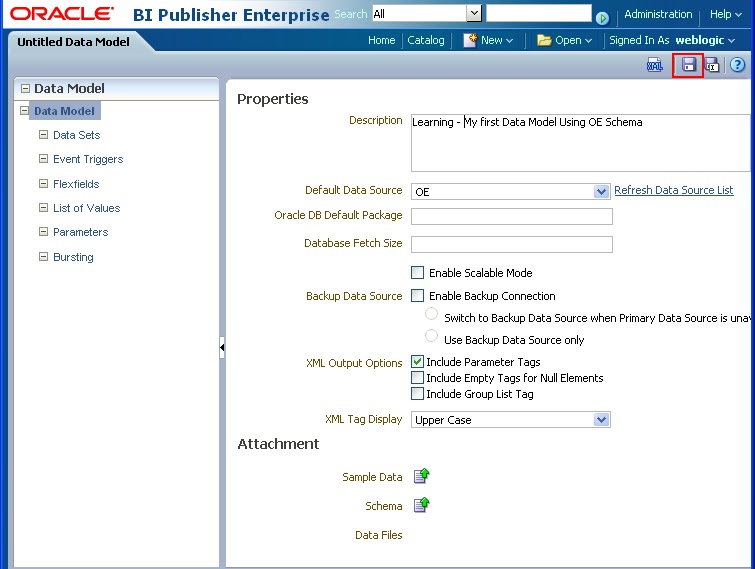Image resolution: width=755 pixels, height=569 pixels.
Task: Expand the Event Triggers node toggle
Action: point(43,158)
